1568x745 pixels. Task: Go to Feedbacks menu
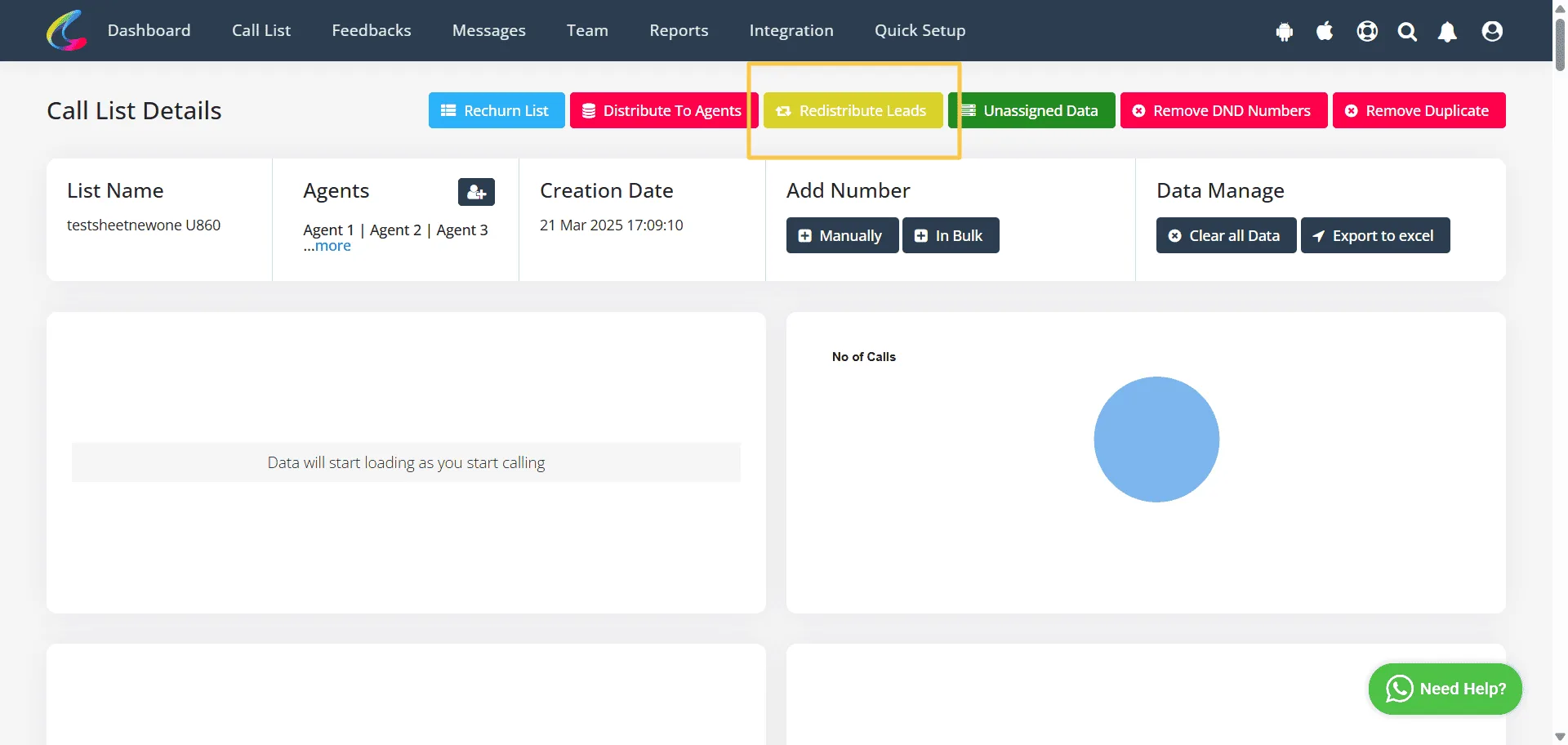pyautogui.click(x=372, y=30)
